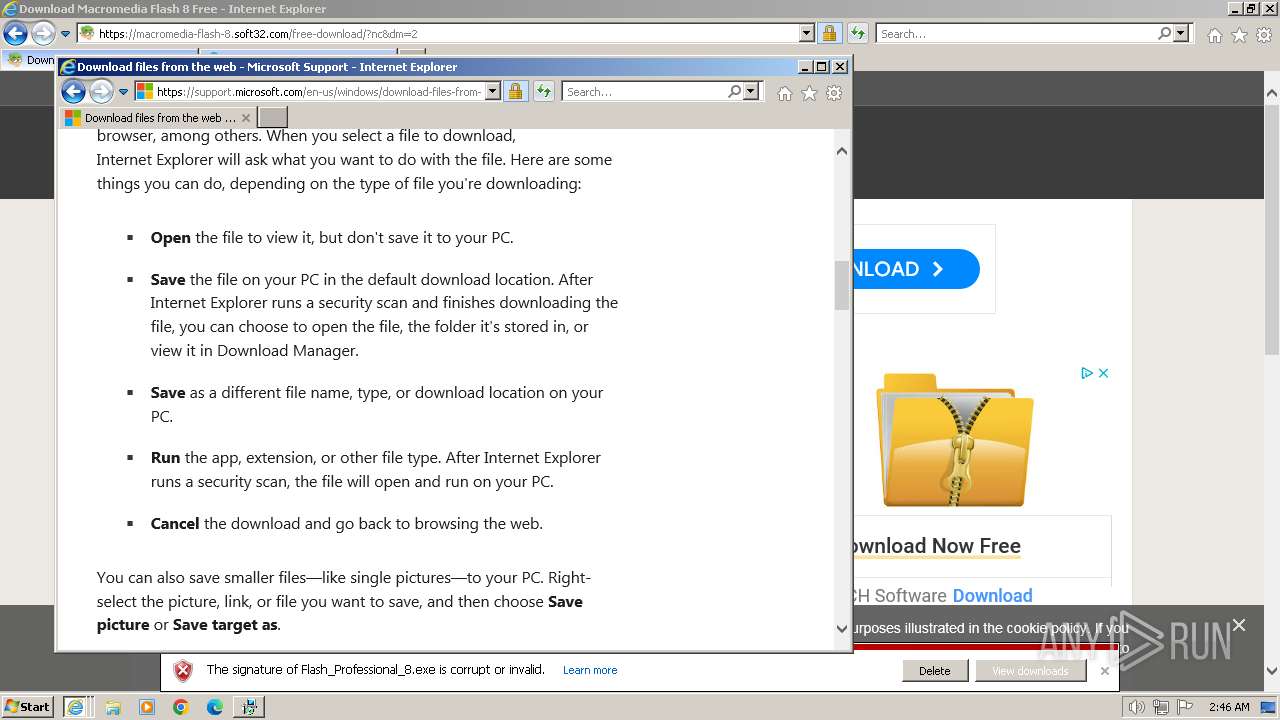Refresh the soft32 page

pyautogui.click(x=857, y=34)
